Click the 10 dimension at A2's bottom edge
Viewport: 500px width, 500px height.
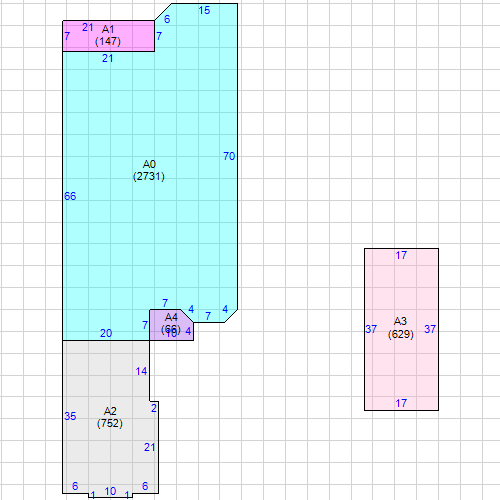click(110, 491)
